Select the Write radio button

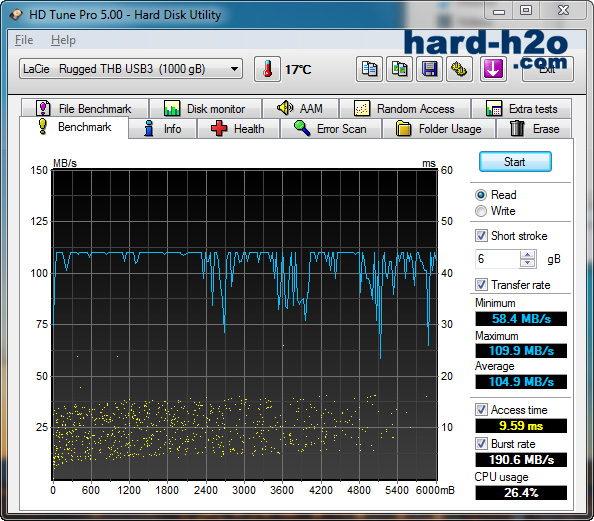click(x=481, y=211)
